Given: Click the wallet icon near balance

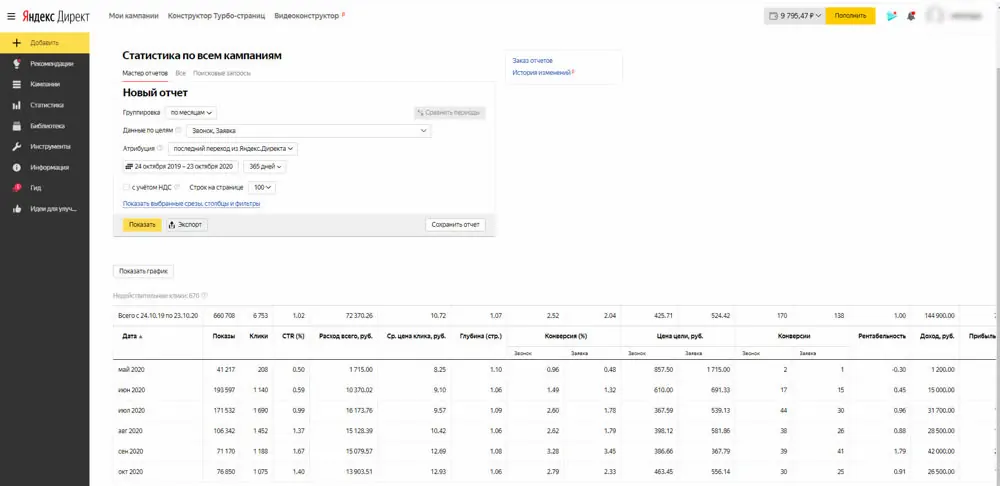Looking at the screenshot, I should pos(774,16).
